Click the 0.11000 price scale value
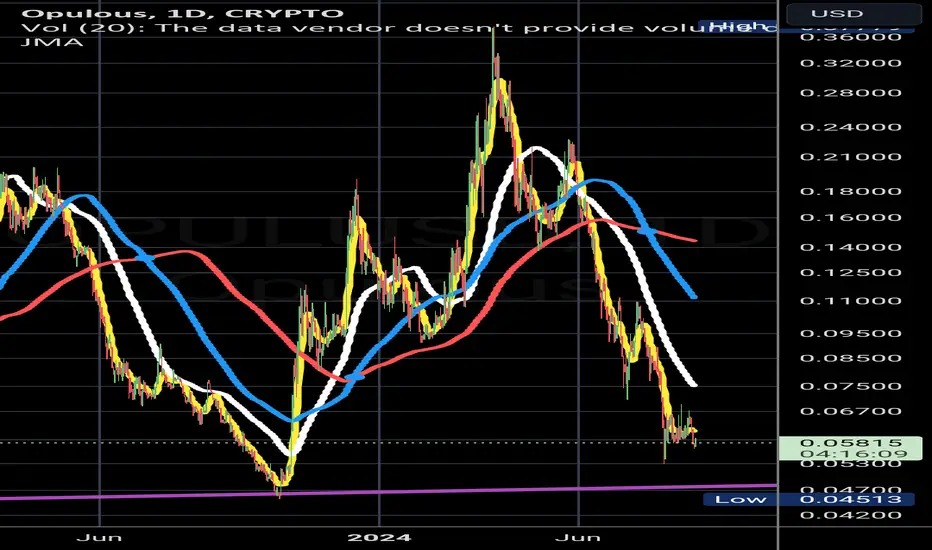The image size is (932, 550). tap(851, 301)
